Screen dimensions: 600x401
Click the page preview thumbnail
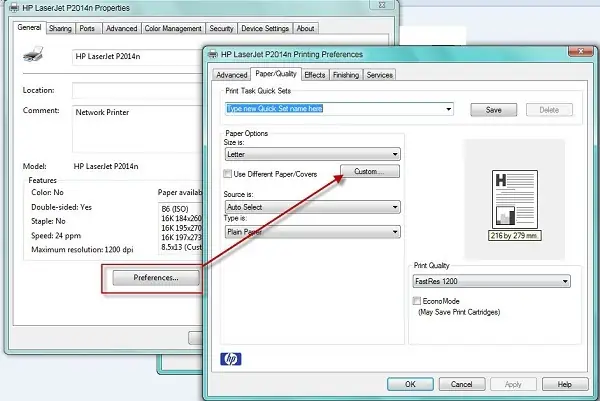tap(515, 200)
